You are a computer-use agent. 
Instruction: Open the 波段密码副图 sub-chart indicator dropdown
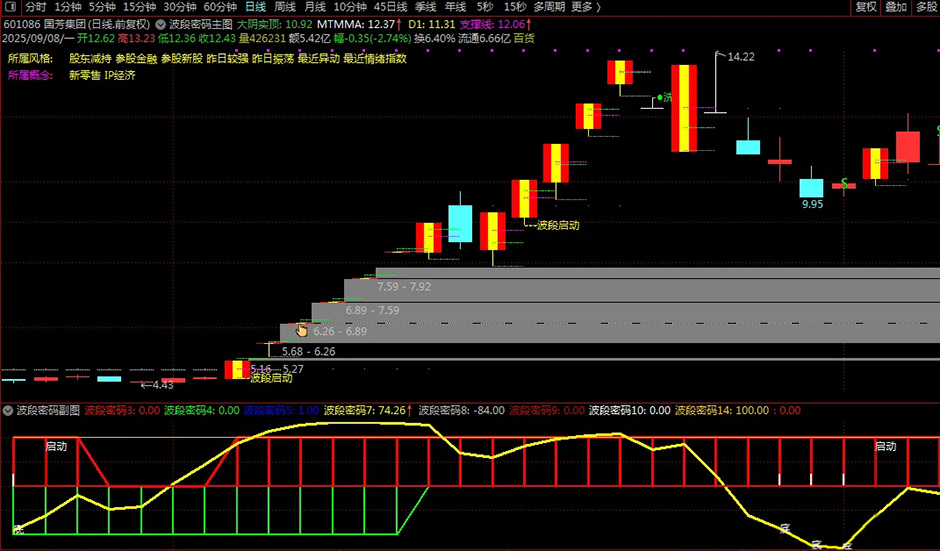pos(8,410)
